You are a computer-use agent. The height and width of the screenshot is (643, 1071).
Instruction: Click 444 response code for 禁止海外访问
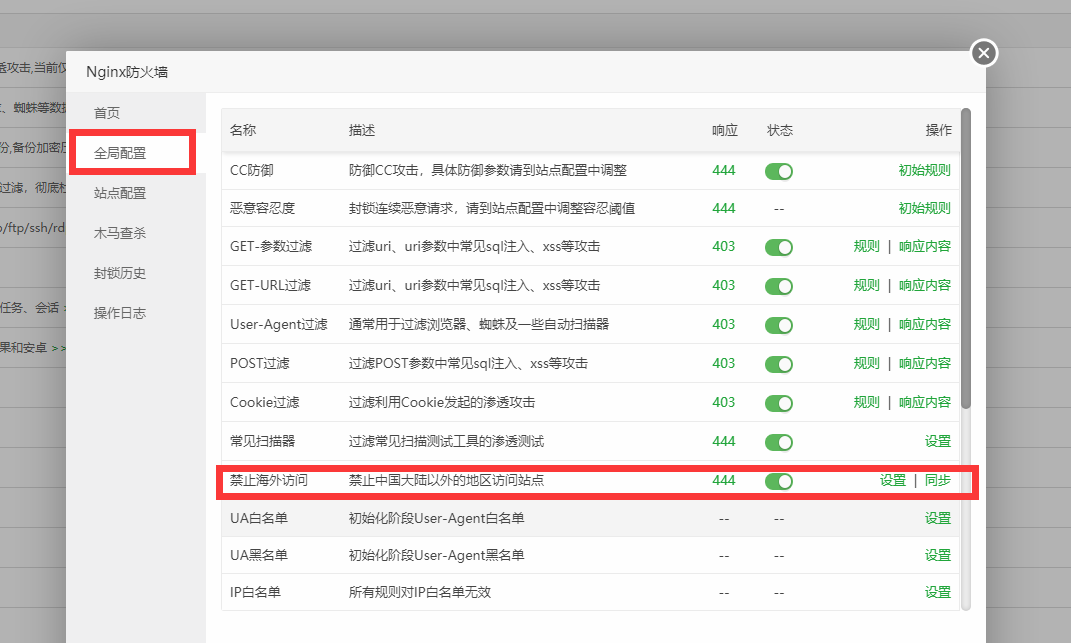coord(723,480)
